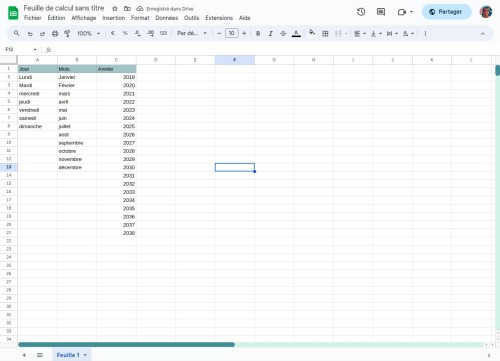Screen dimensions: 500x361
Task: Open borders options
Action: click(x=325, y=33)
